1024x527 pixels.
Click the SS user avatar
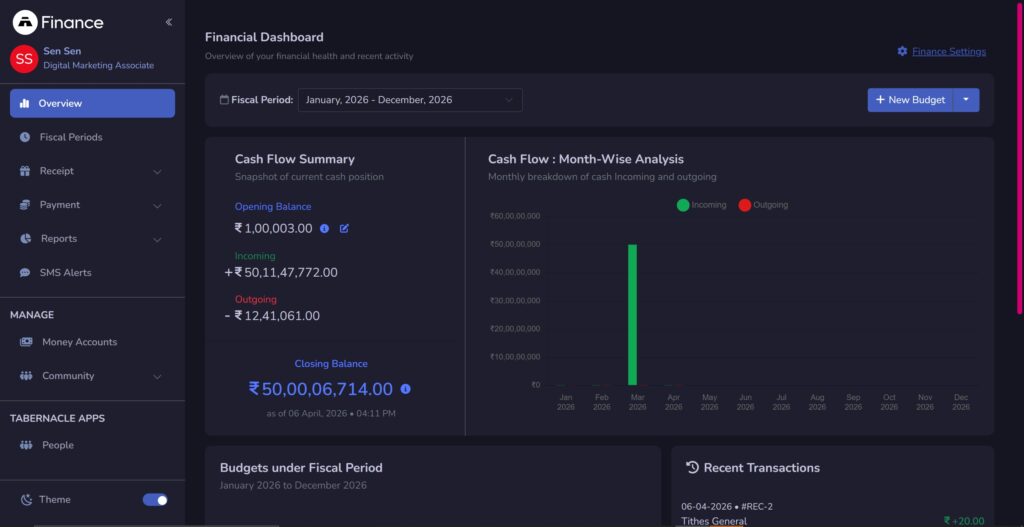click(x=24, y=58)
